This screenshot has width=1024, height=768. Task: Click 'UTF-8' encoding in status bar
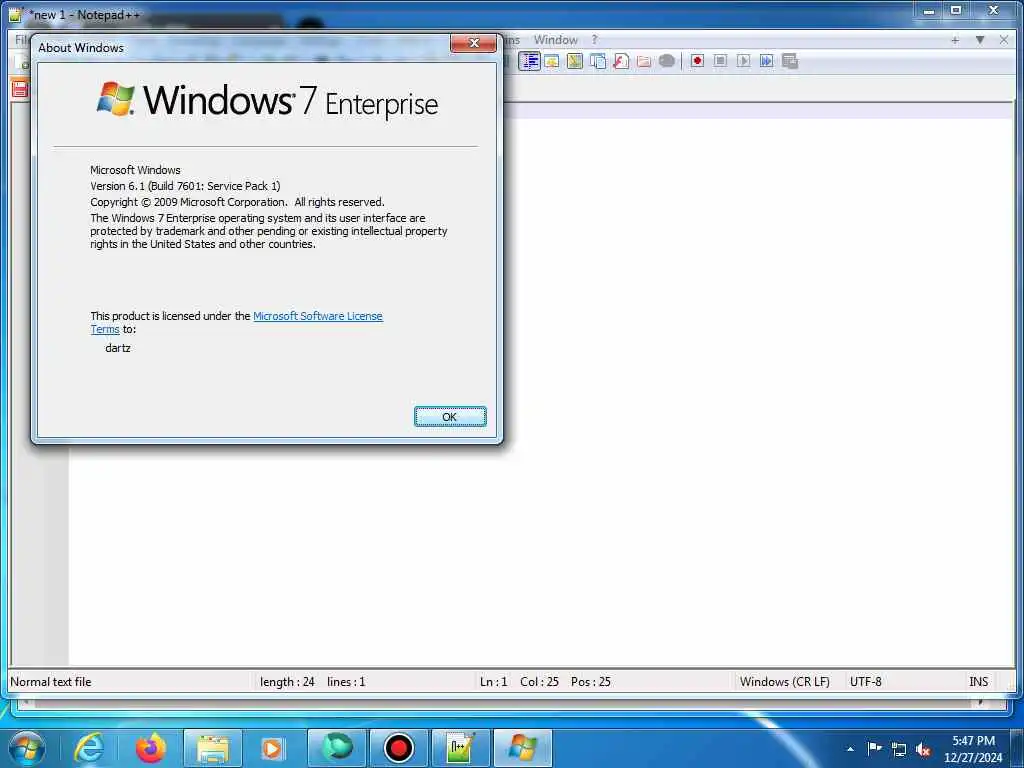[866, 682]
